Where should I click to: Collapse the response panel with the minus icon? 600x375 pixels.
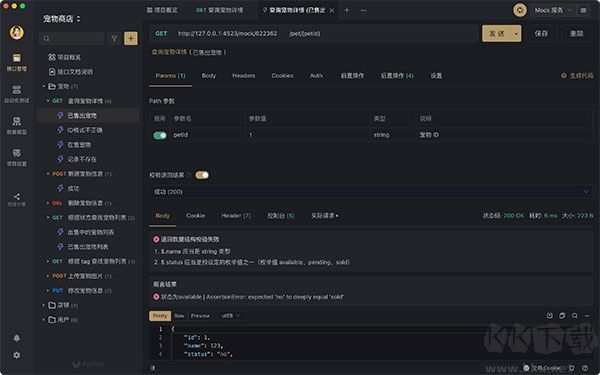pos(587,316)
